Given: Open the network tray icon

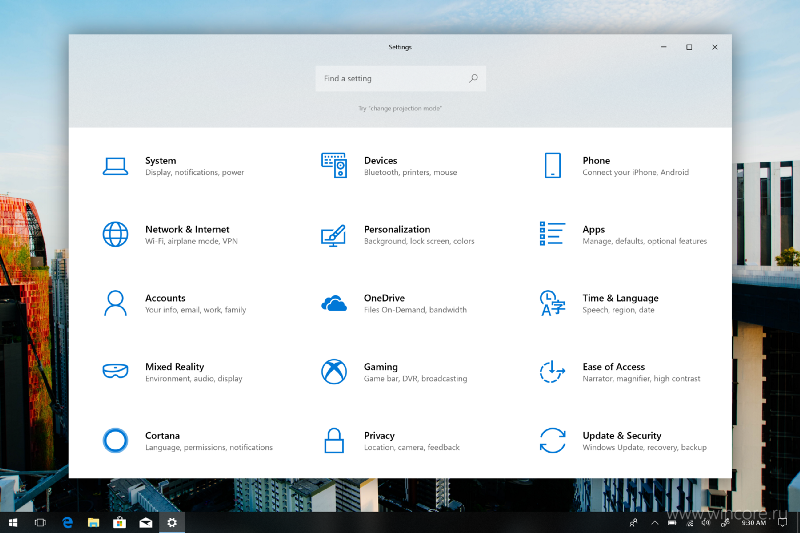Looking at the screenshot, I should [x=690, y=523].
